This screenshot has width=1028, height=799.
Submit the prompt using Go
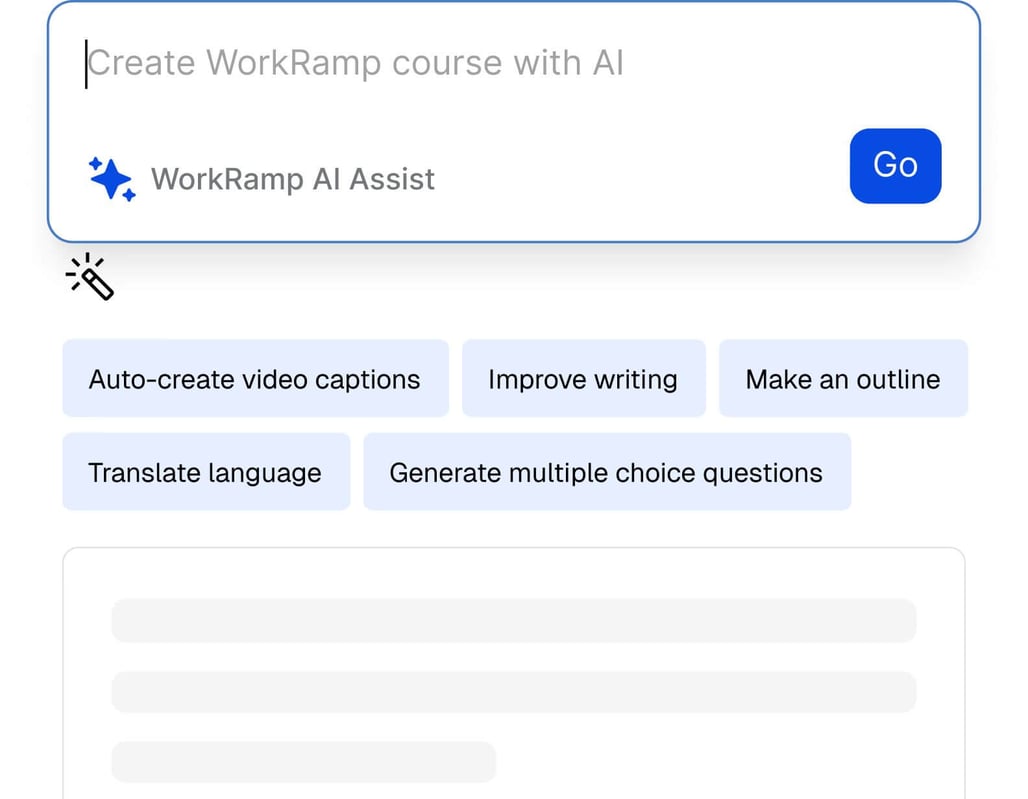(895, 166)
